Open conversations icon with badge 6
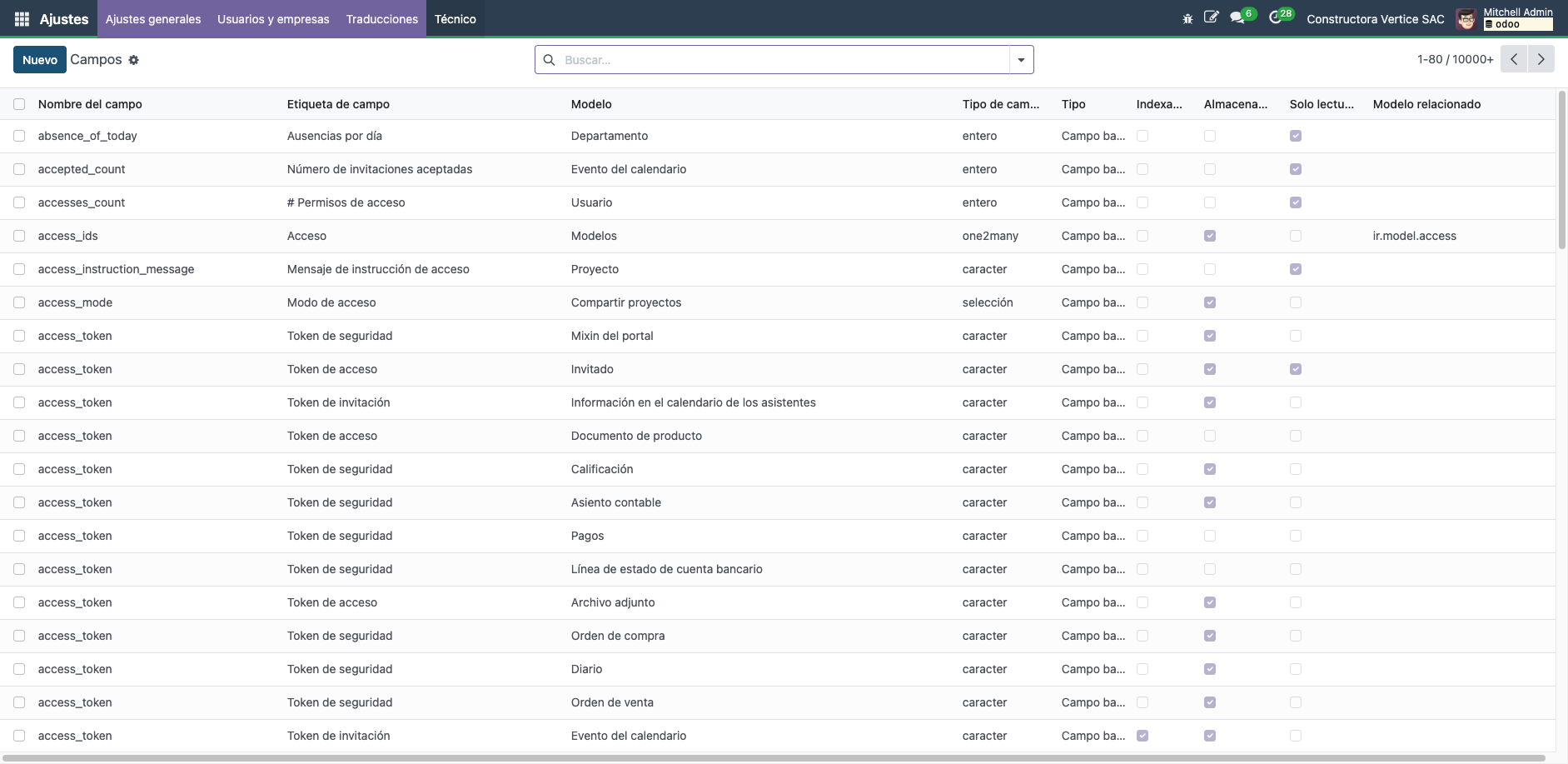1568x764 pixels. tap(1242, 17)
